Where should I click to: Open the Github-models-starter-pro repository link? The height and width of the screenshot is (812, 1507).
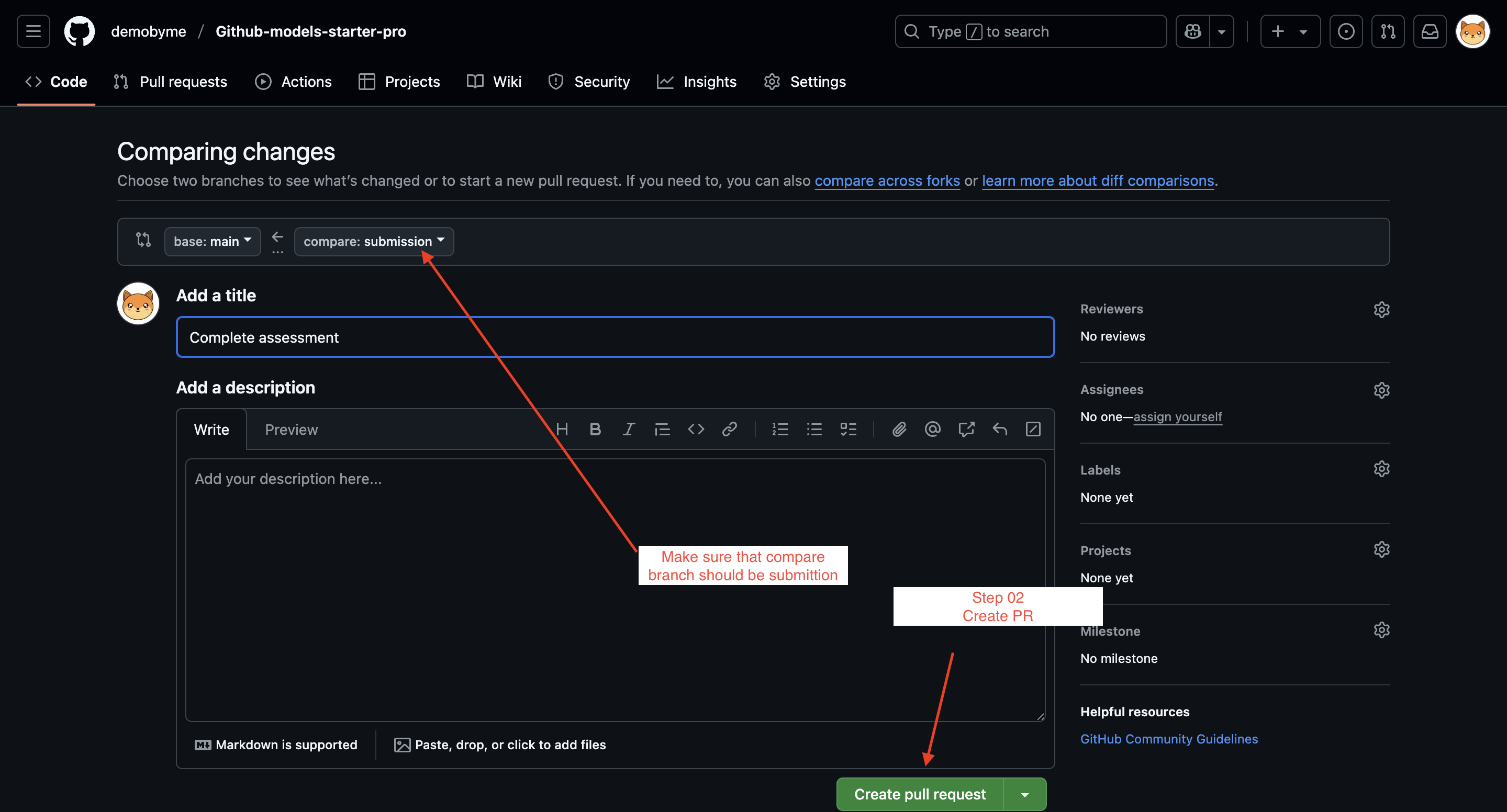(310, 31)
